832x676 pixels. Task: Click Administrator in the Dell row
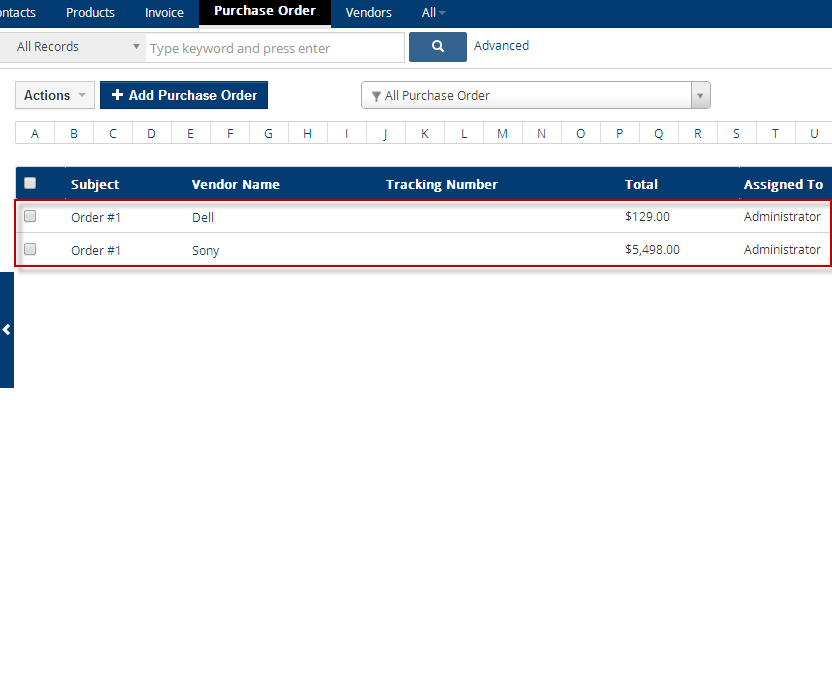[782, 216]
